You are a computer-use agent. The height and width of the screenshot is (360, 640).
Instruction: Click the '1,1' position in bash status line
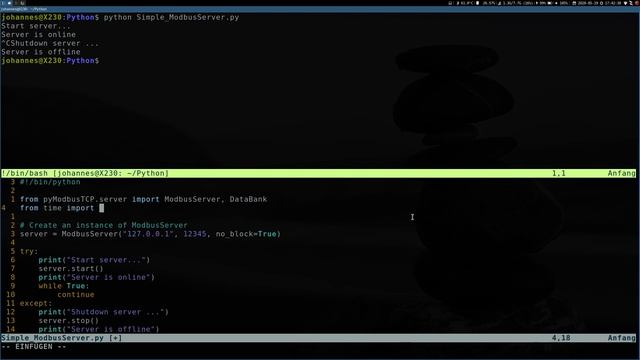559,173
